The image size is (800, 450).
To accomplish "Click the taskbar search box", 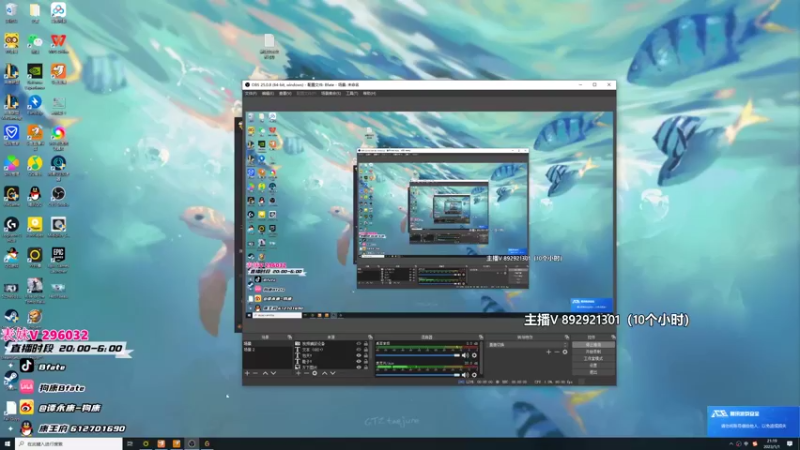I will click(69, 444).
